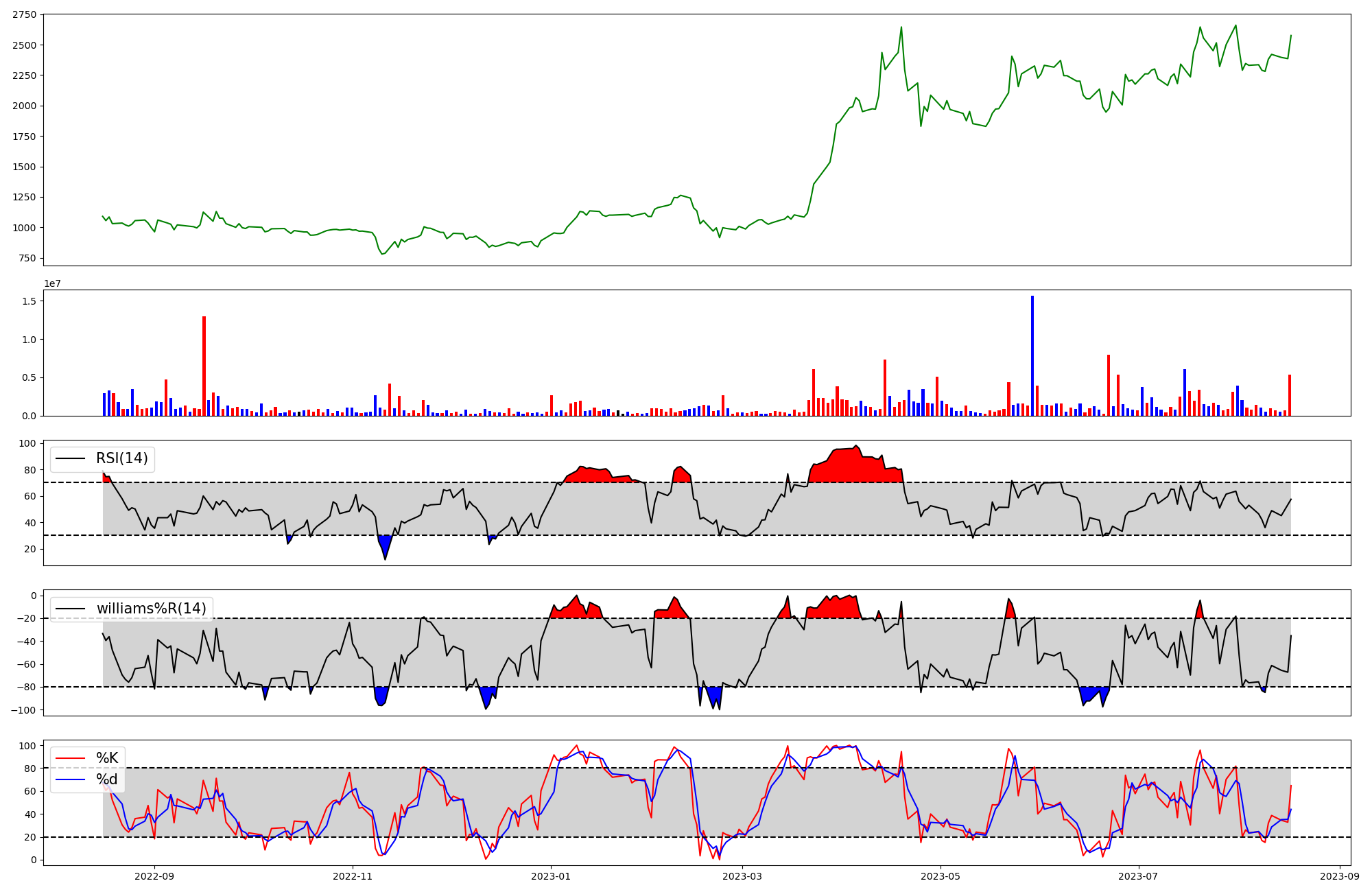Image resolution: width=1372 pixels, height=892 pixels.
Task: Click the 1.5 volume axis tick label
Action: [x=29, y=301]
